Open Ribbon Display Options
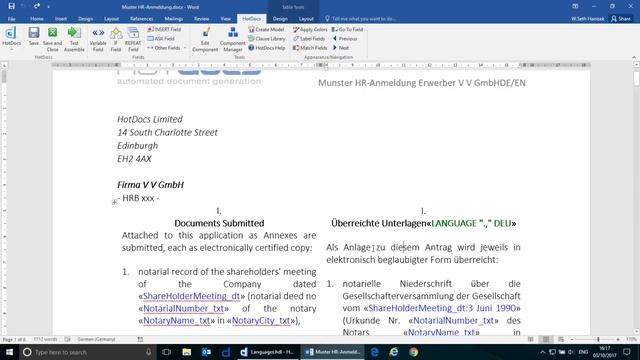This screenshot has height=360, width=640. click(x=575, y=6)
